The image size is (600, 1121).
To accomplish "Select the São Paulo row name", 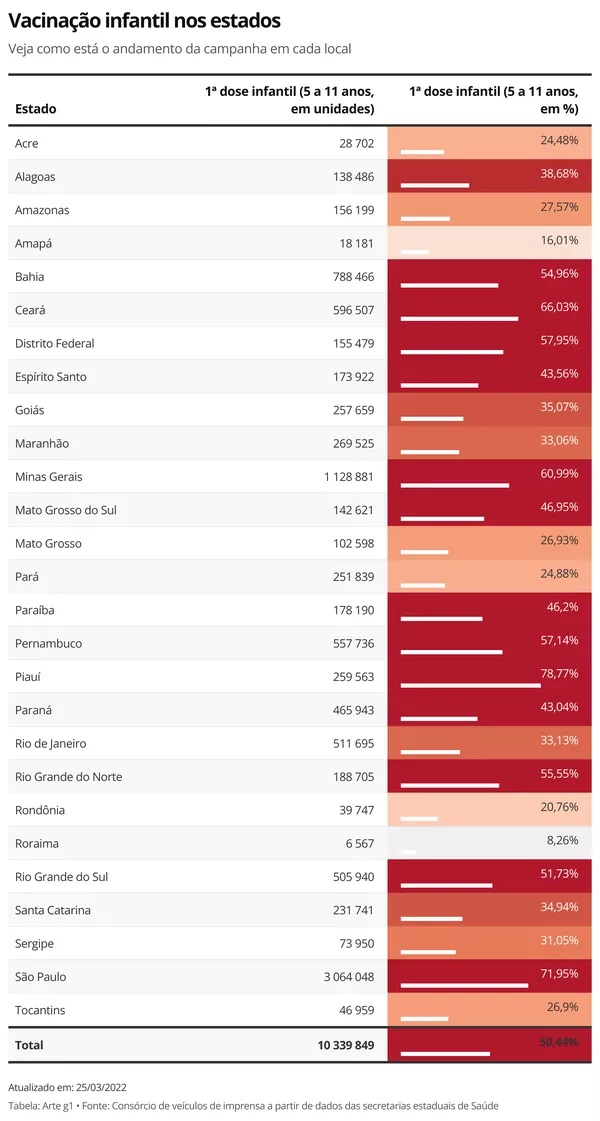I will pyautogui.click(x=41, y=977).
